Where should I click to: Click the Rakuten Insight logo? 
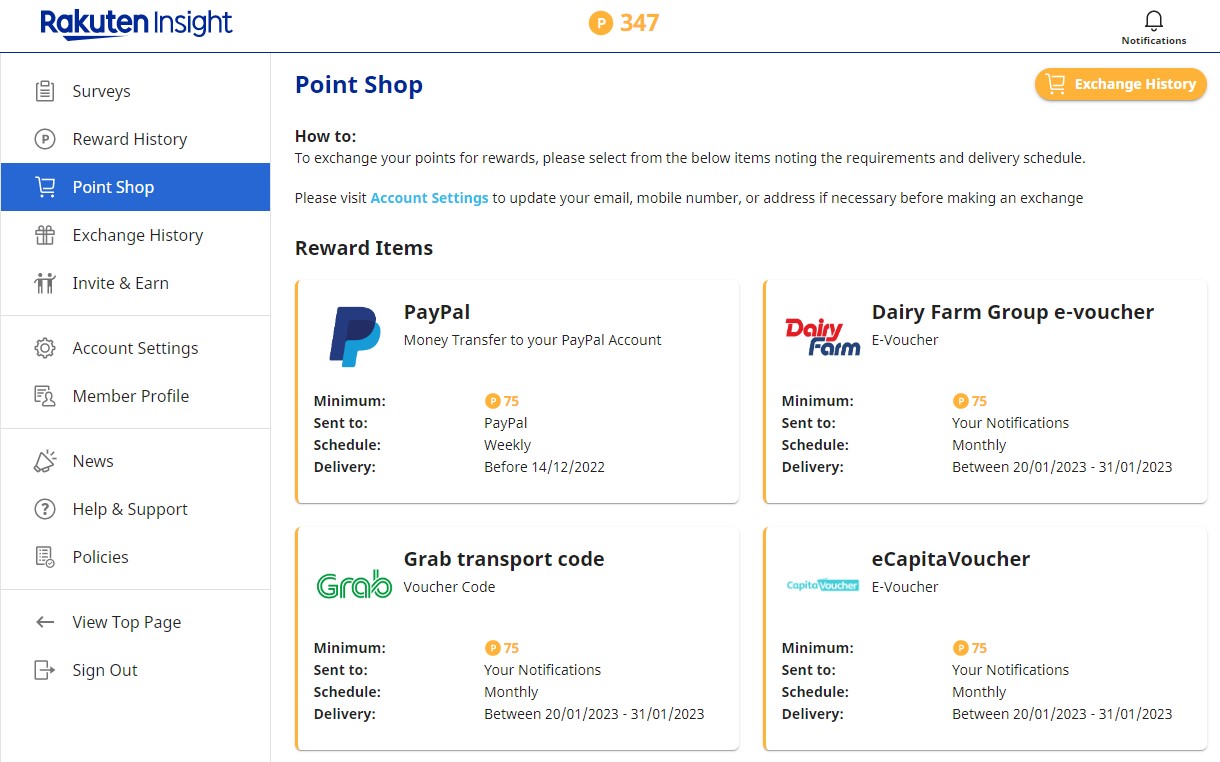tap(136, 24)
